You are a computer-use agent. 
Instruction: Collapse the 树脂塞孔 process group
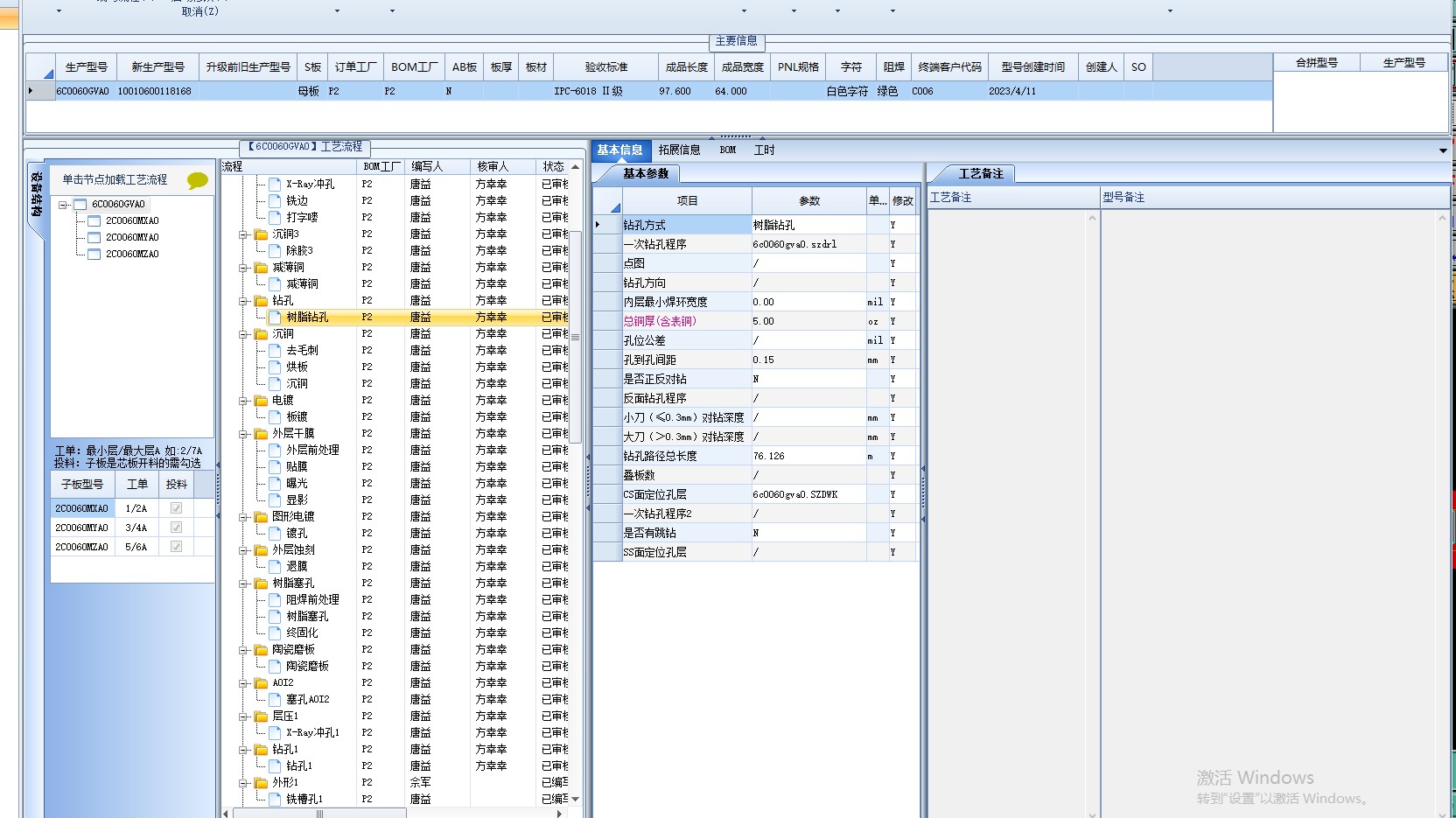tap(244, 584)
